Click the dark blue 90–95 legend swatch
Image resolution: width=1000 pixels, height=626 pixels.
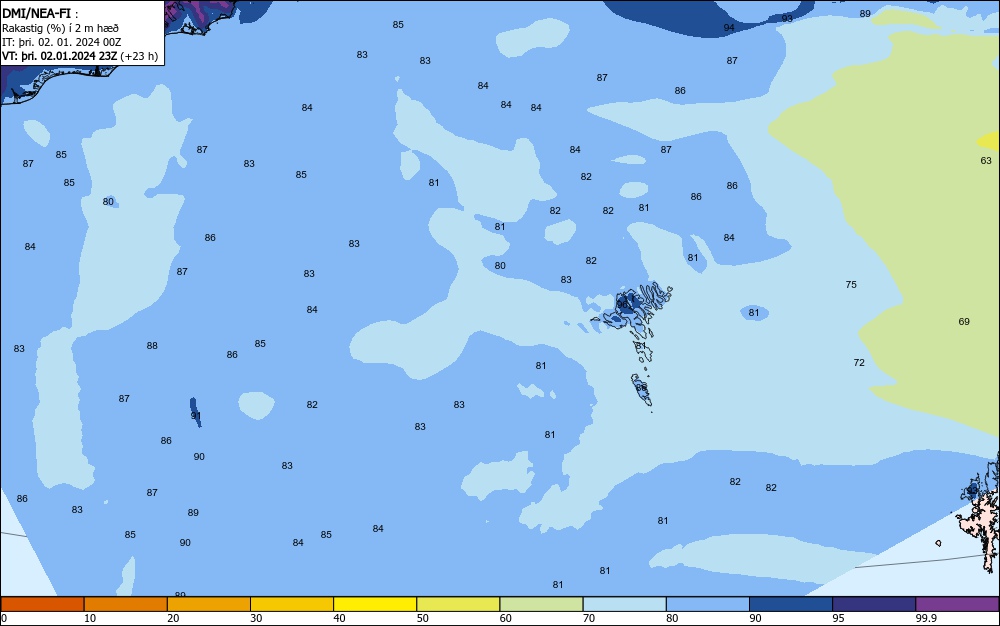click(791, 604)
